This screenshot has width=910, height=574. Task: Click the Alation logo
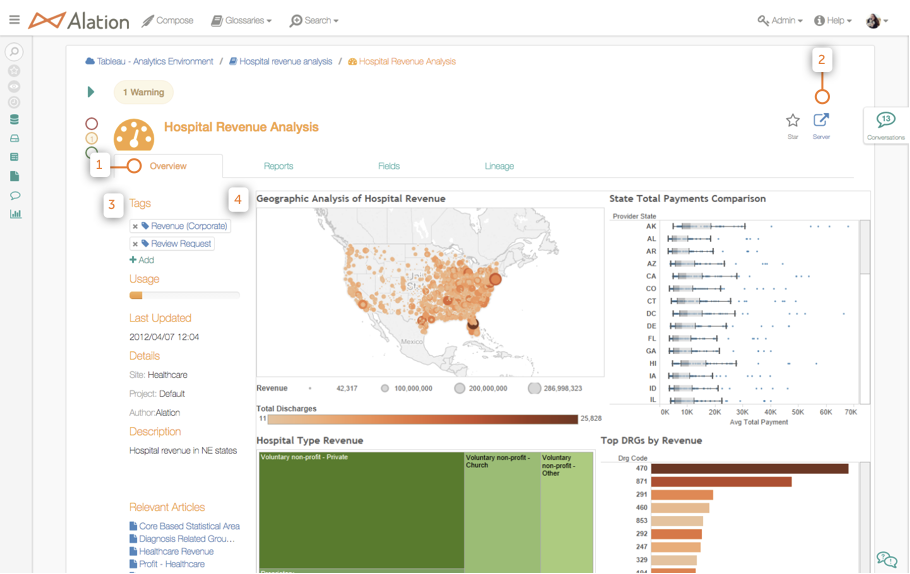[x=79, y=21]
